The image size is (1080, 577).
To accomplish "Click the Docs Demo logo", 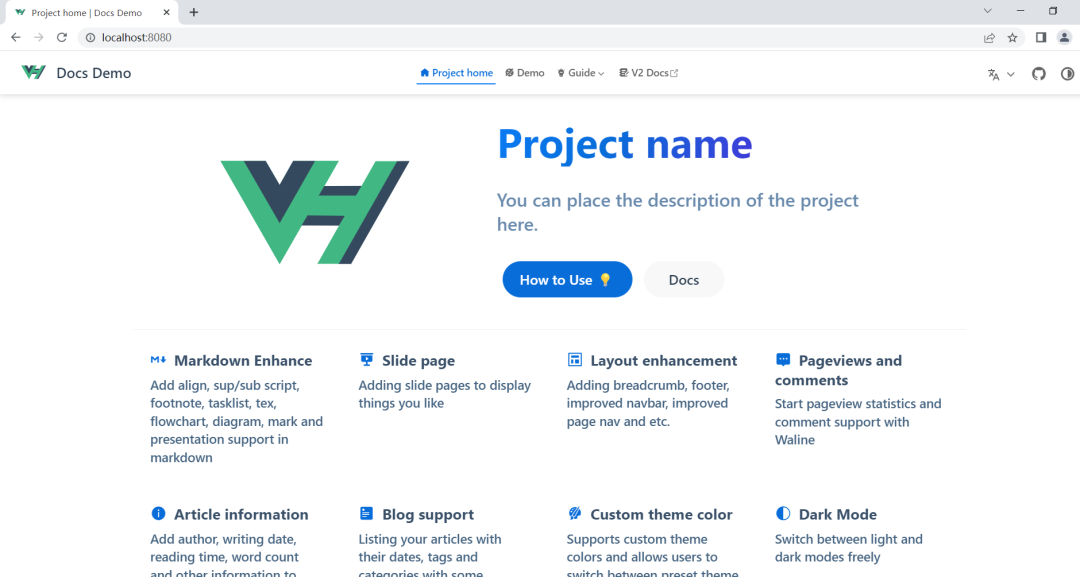I will click(x=75, y=72).
